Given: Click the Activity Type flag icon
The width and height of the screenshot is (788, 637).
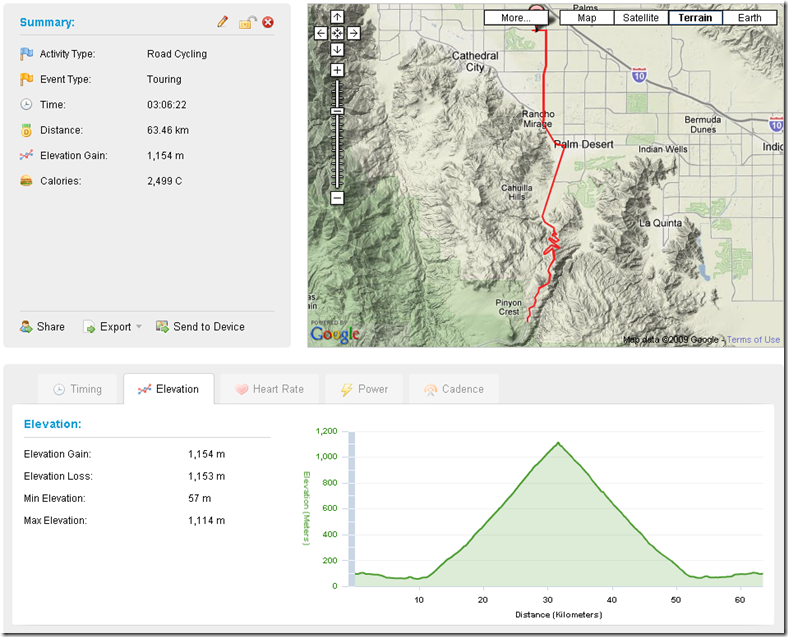Looking at the screenshot, I should point(26,54).
